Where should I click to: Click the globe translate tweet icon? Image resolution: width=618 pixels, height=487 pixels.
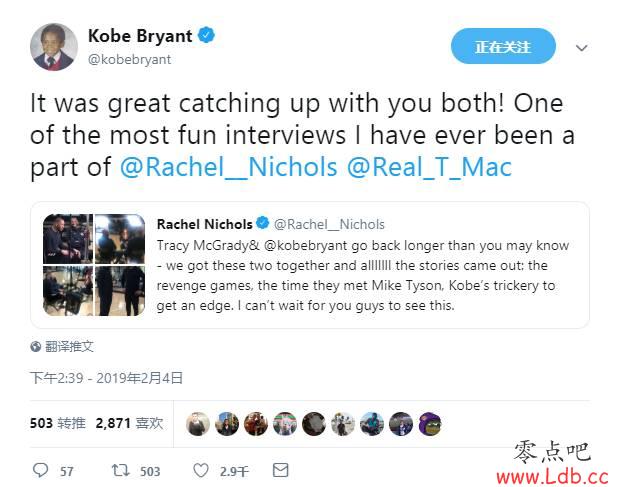coord(35,346)
